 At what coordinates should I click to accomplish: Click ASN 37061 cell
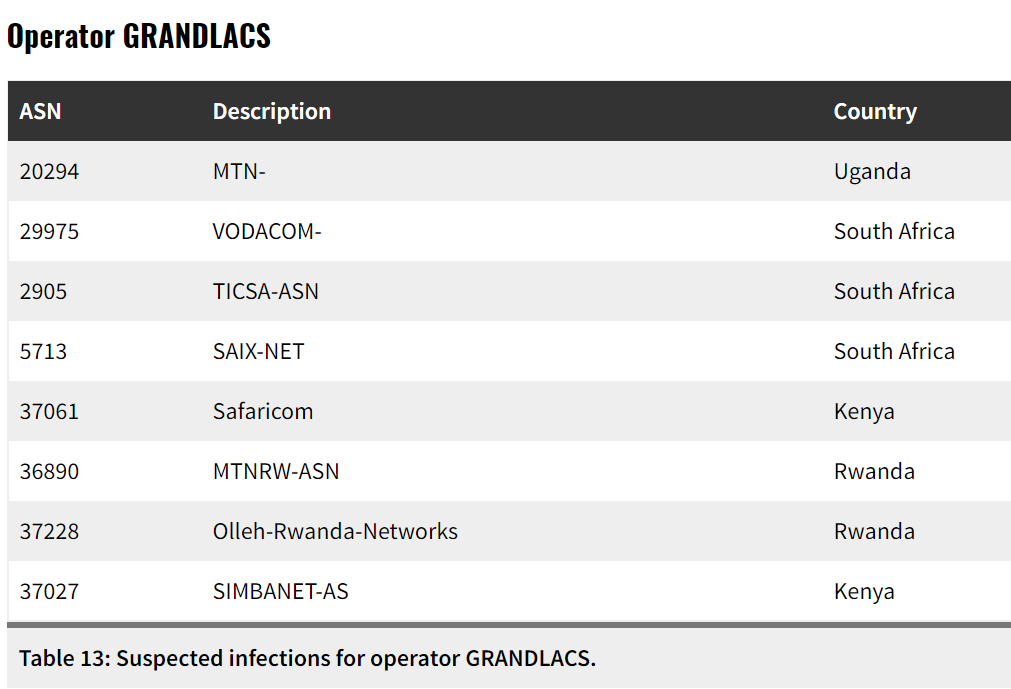pos(49,411)
